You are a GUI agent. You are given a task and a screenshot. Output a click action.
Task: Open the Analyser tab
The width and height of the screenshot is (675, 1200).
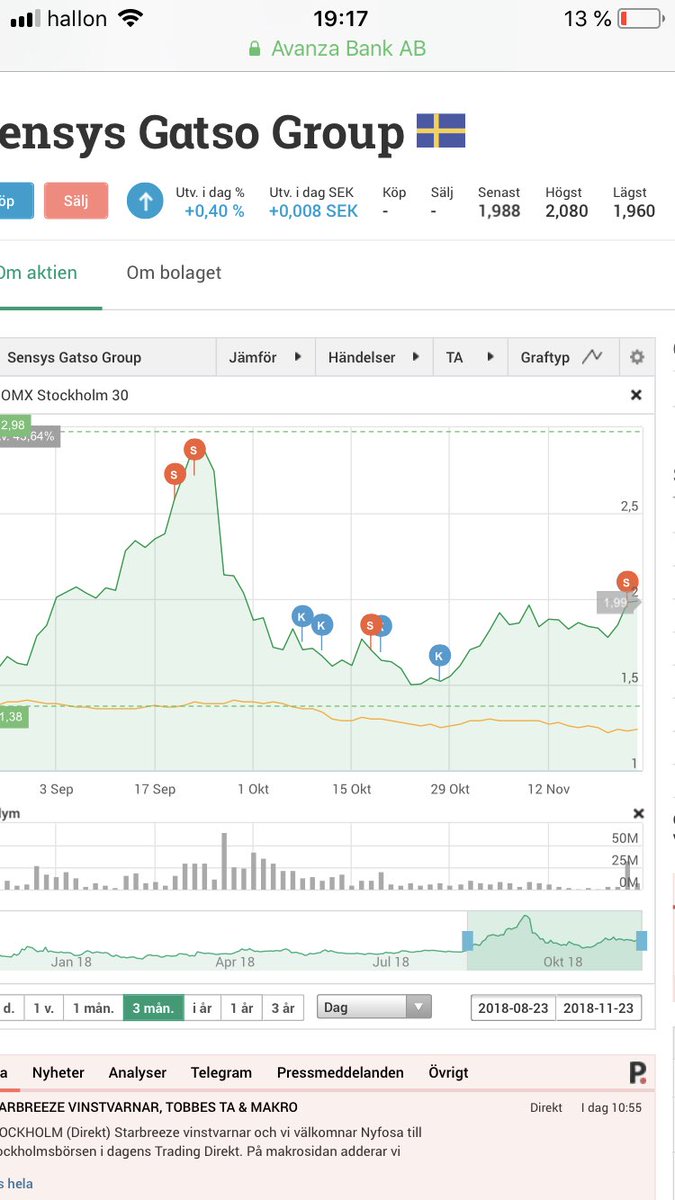point(137,1072)
